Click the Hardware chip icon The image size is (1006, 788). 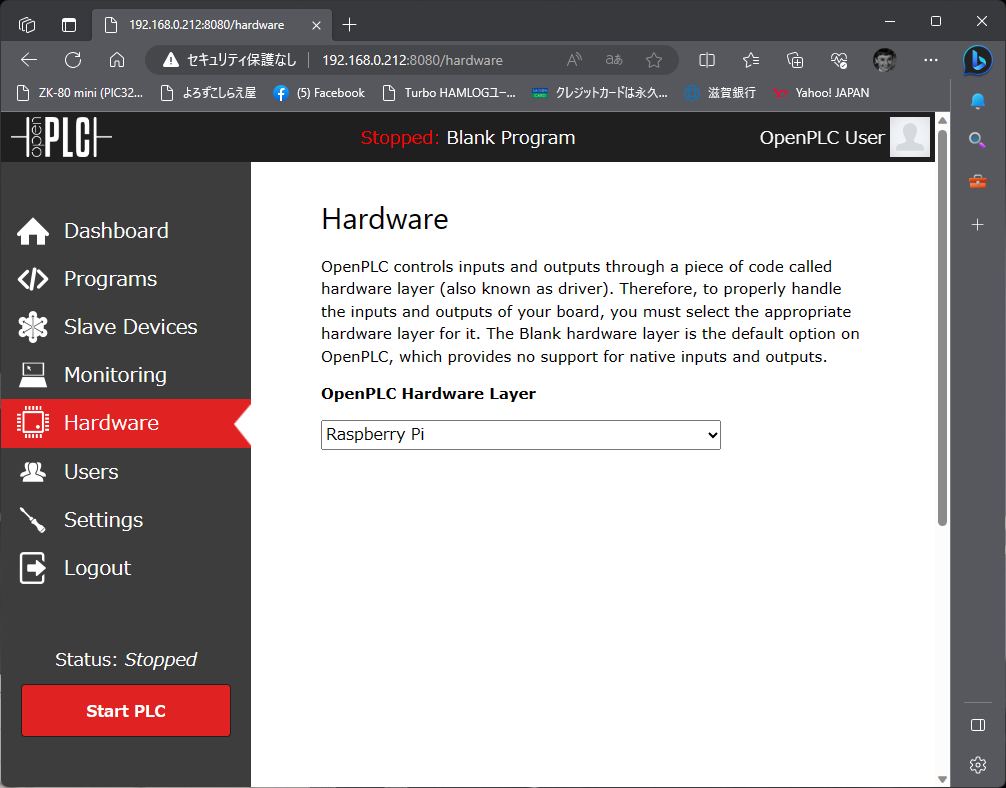[33, 423]
